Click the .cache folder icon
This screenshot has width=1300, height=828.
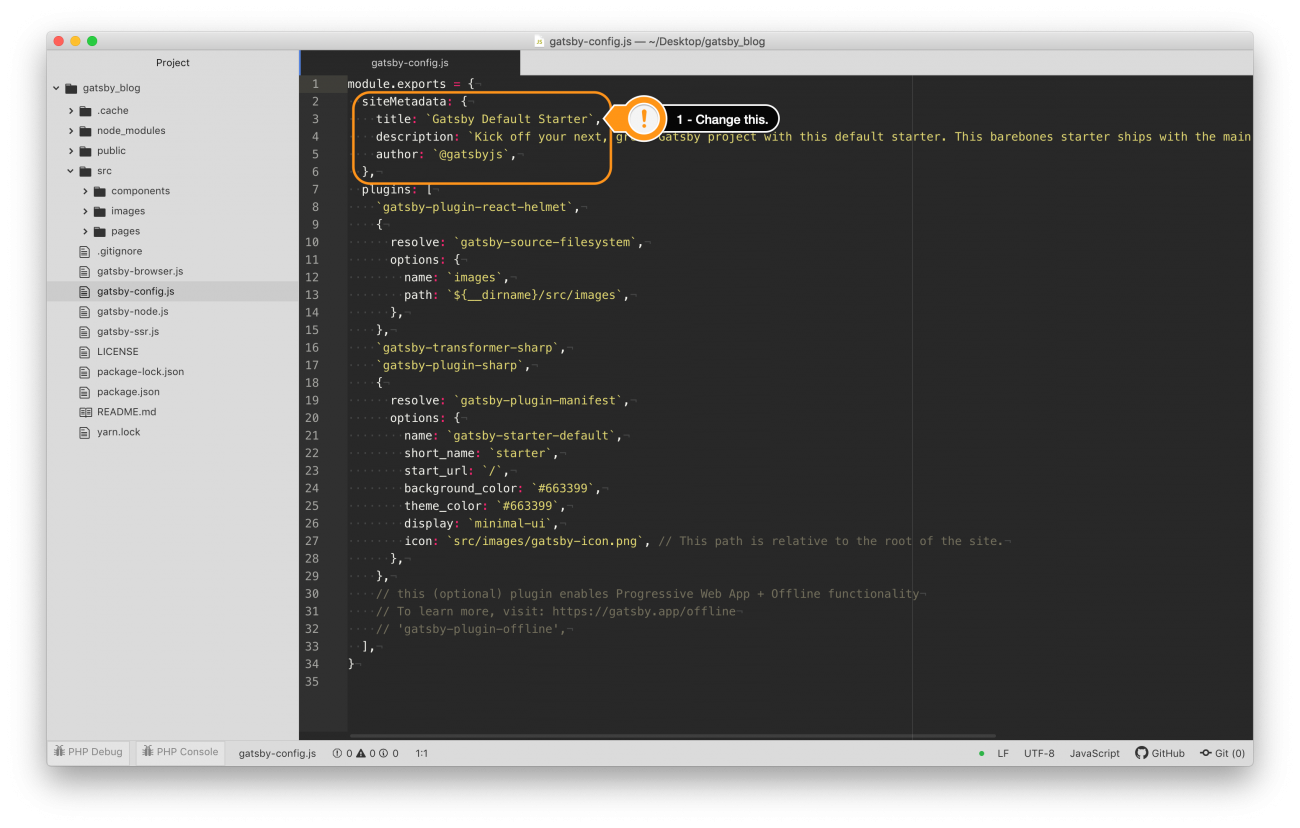point(86,111)
